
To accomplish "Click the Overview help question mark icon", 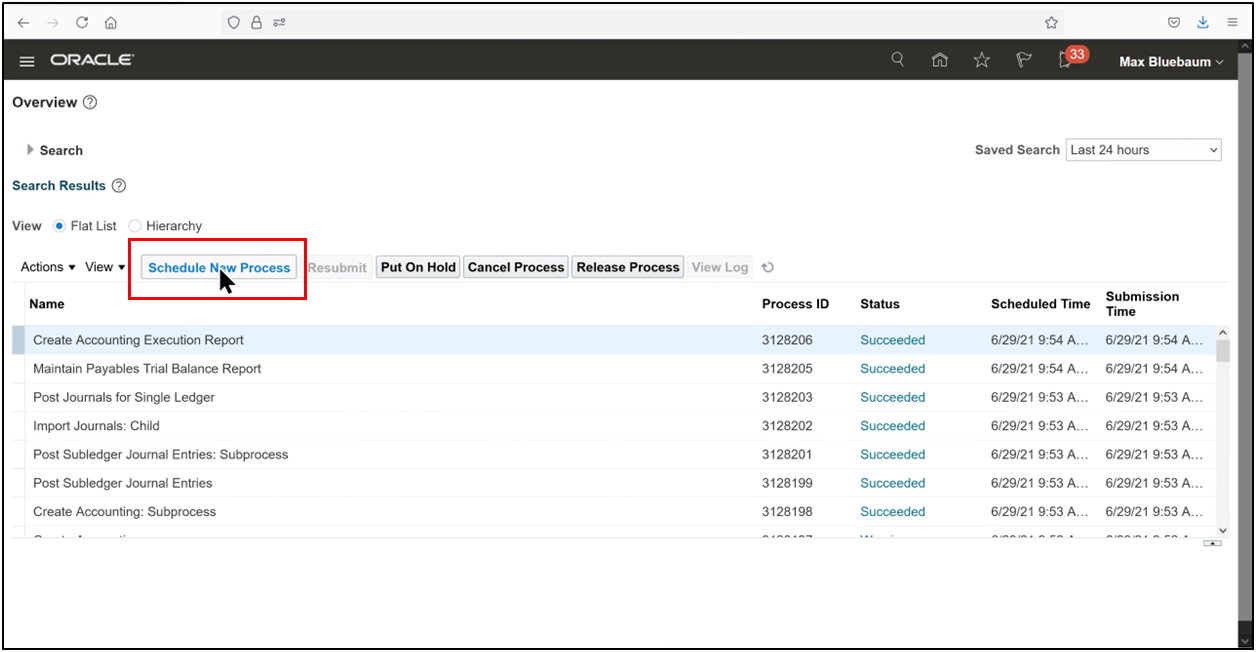I will click(89, 102).
